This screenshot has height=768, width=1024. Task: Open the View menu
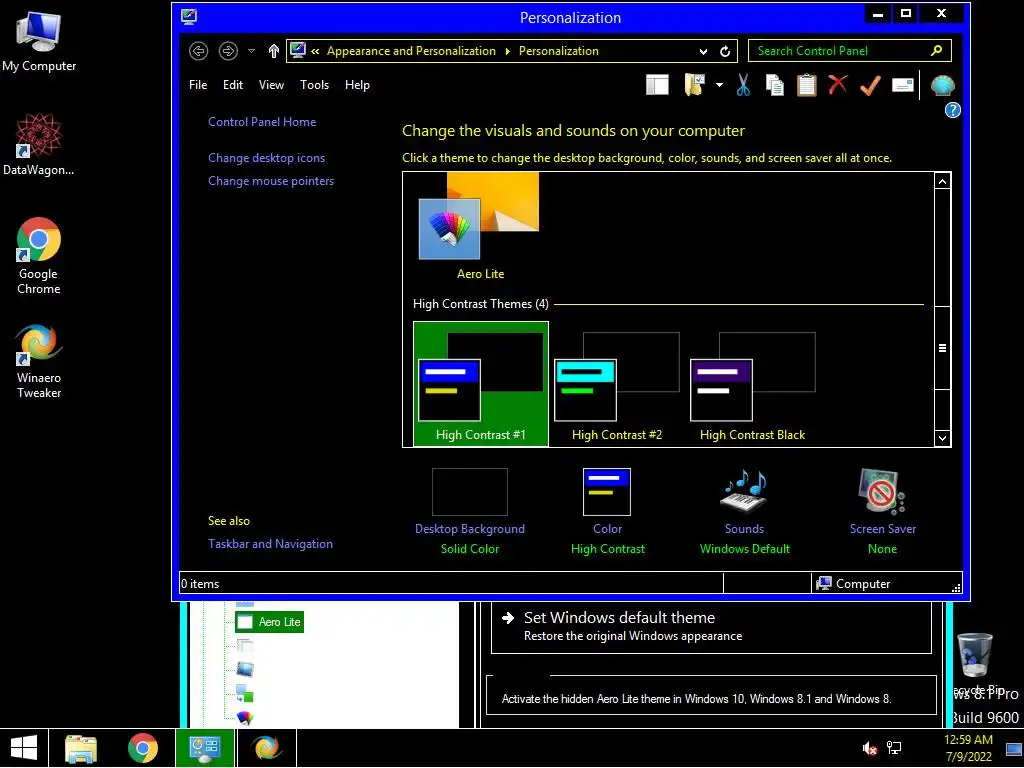271,85
